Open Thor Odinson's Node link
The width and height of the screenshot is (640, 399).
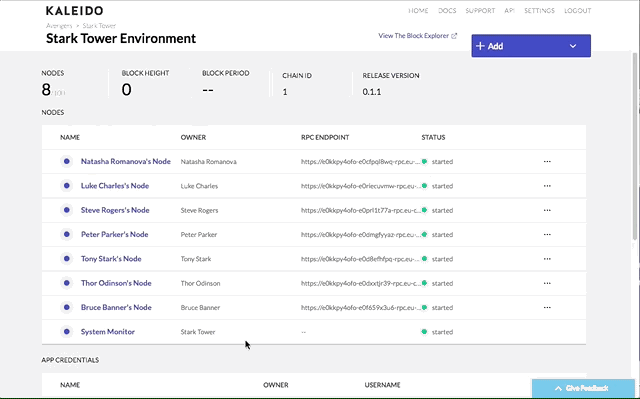pos(116,283)
